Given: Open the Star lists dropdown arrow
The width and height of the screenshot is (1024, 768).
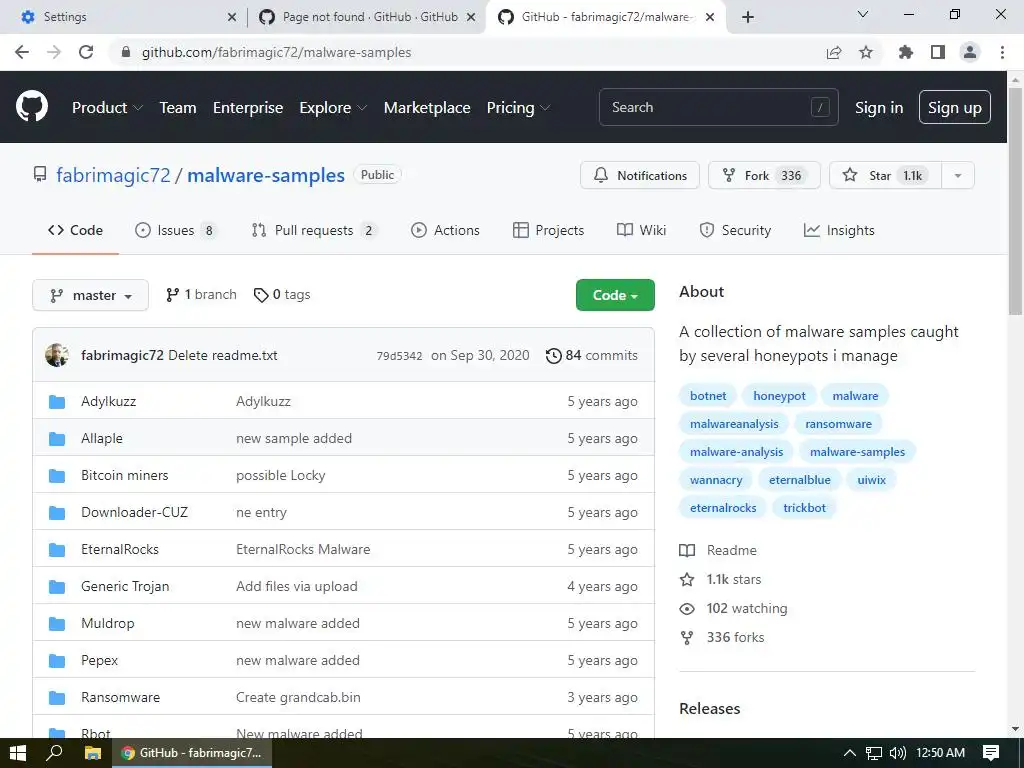Looking at the screenshot, I should click(958, 175).
